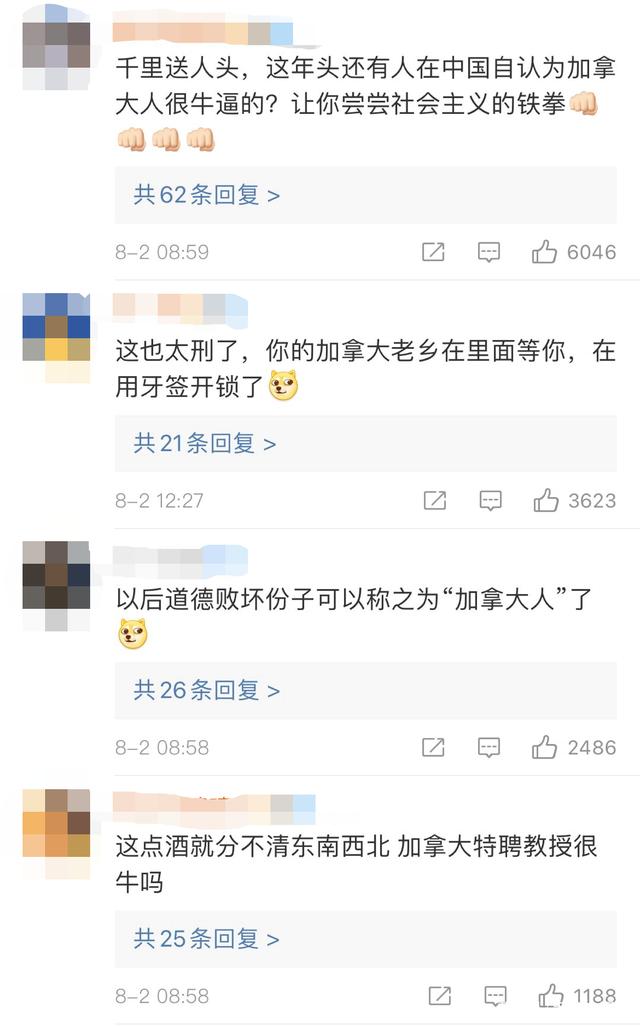Reply via bubble icon on 2486-likes comment
Image resolution: width=640 pixels, height=1026 pixels.
(489, 747)
